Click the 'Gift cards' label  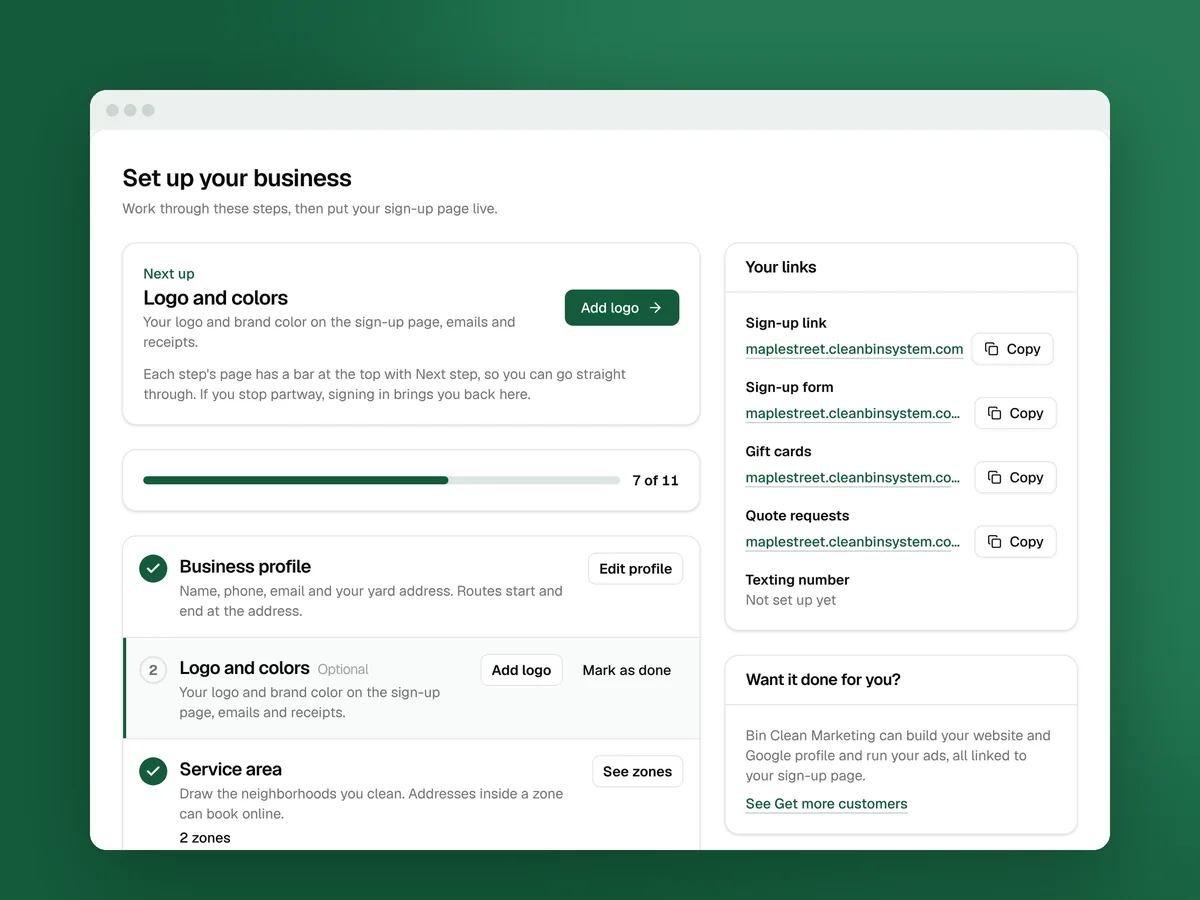[778, 451]
